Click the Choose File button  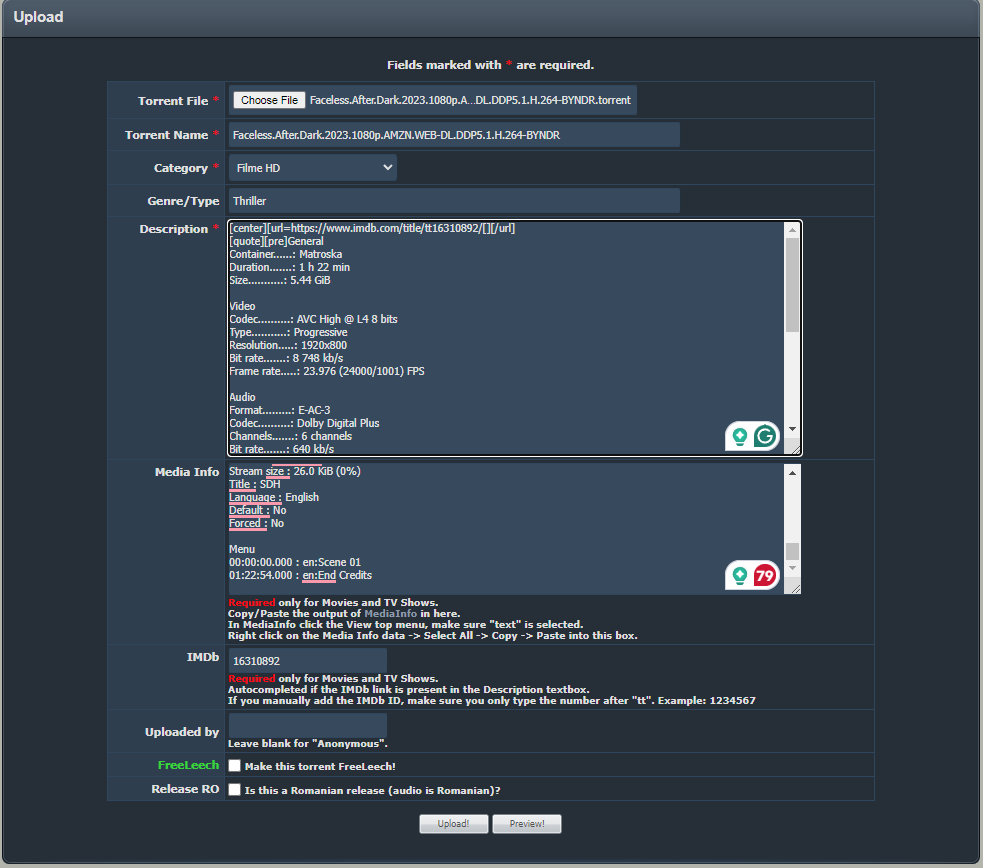pyautogui.click(x=269, y=100)
